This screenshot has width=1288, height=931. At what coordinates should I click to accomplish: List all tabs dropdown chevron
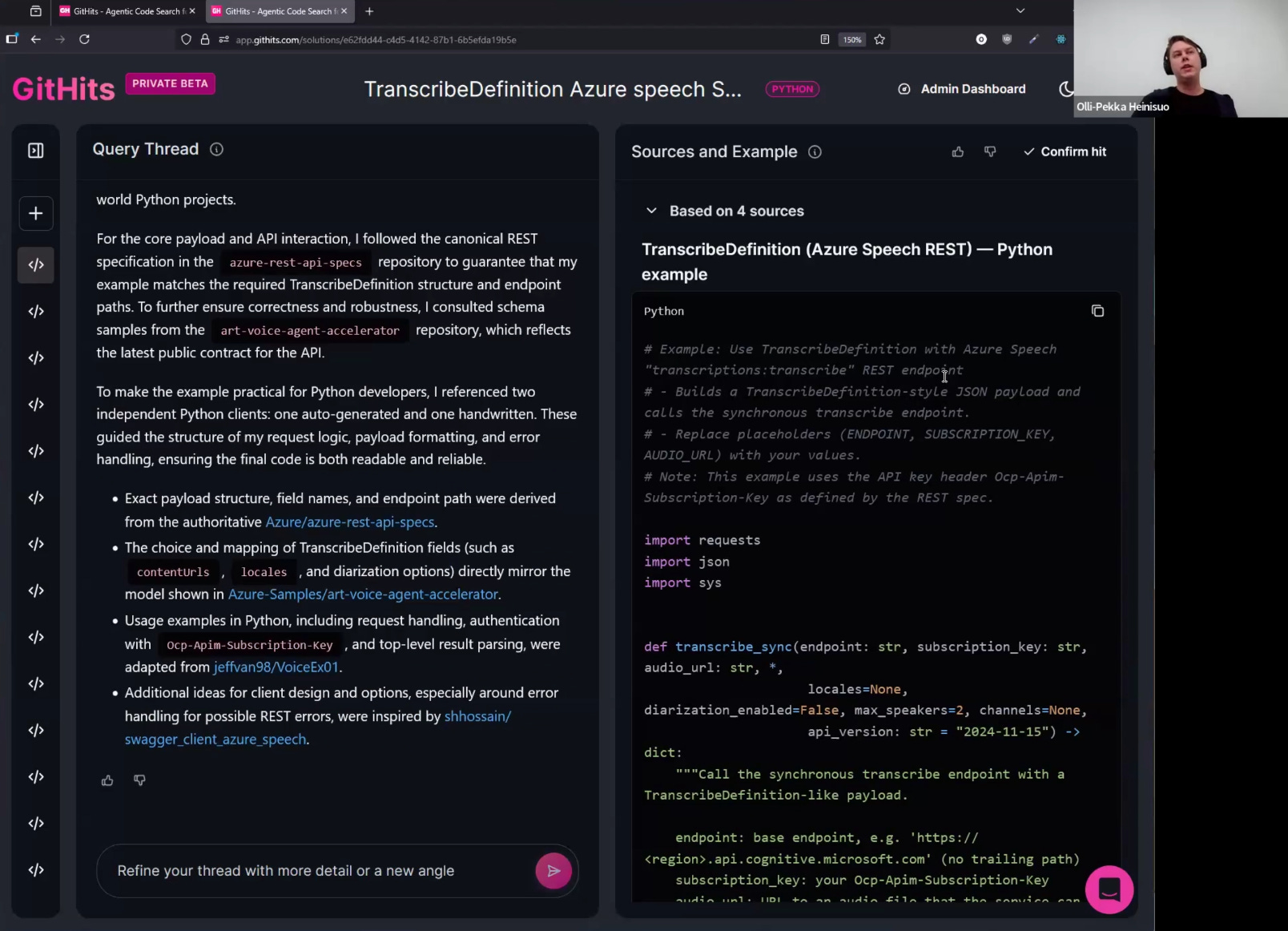tap(1020, 11)
